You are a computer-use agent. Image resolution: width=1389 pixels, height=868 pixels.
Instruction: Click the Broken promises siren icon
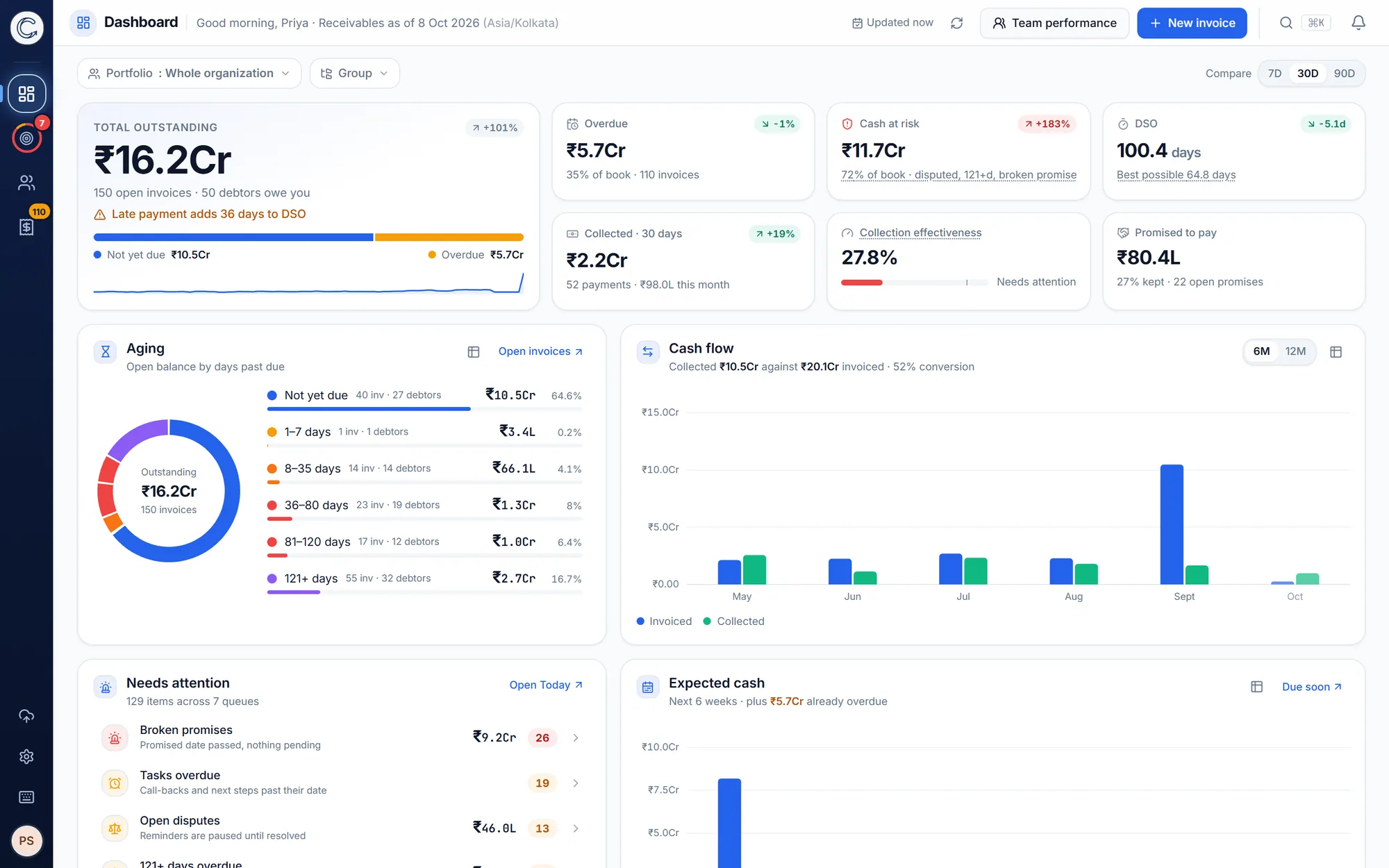[x=115, y=737]
